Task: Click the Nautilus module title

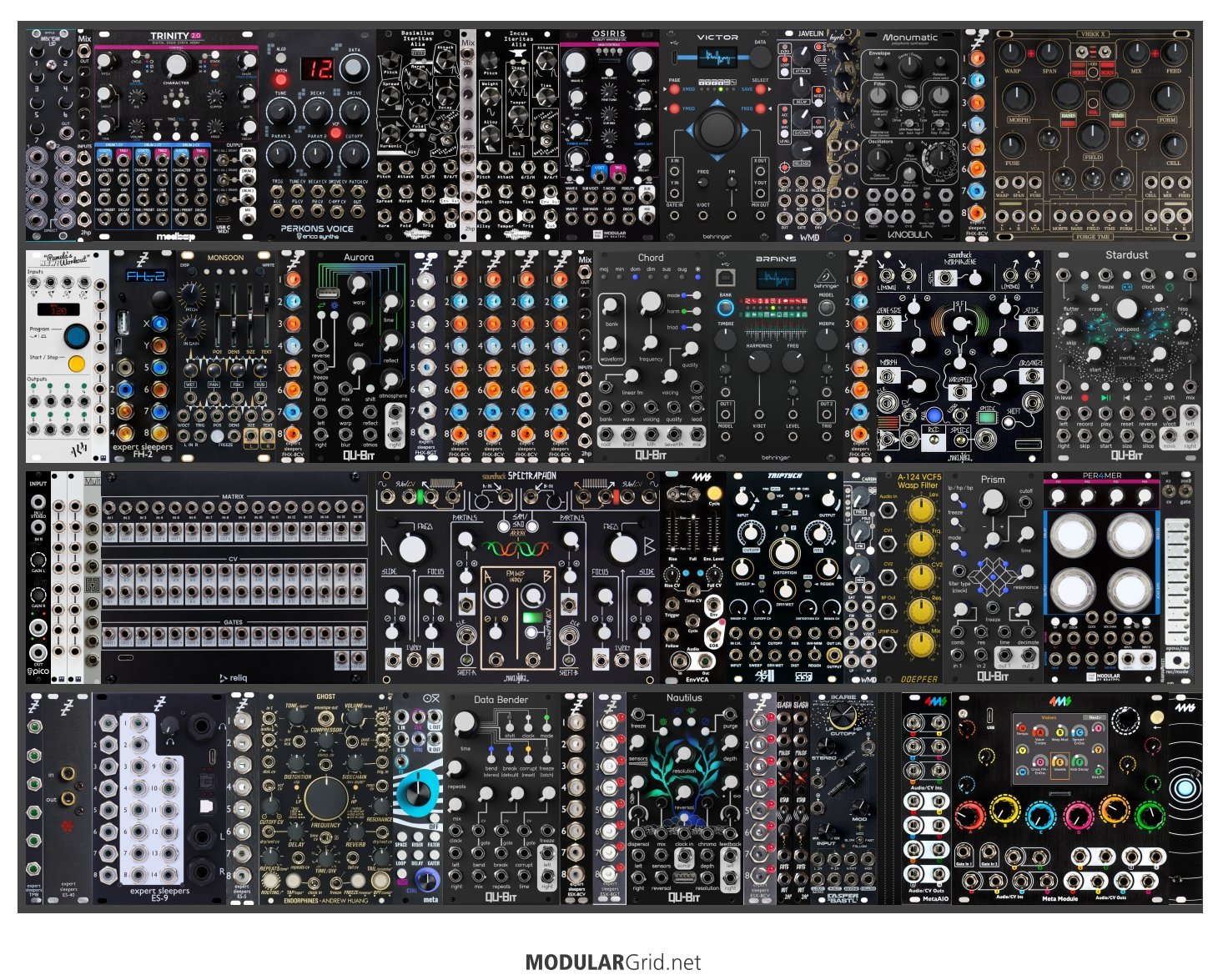Action: tap(684, 698)
